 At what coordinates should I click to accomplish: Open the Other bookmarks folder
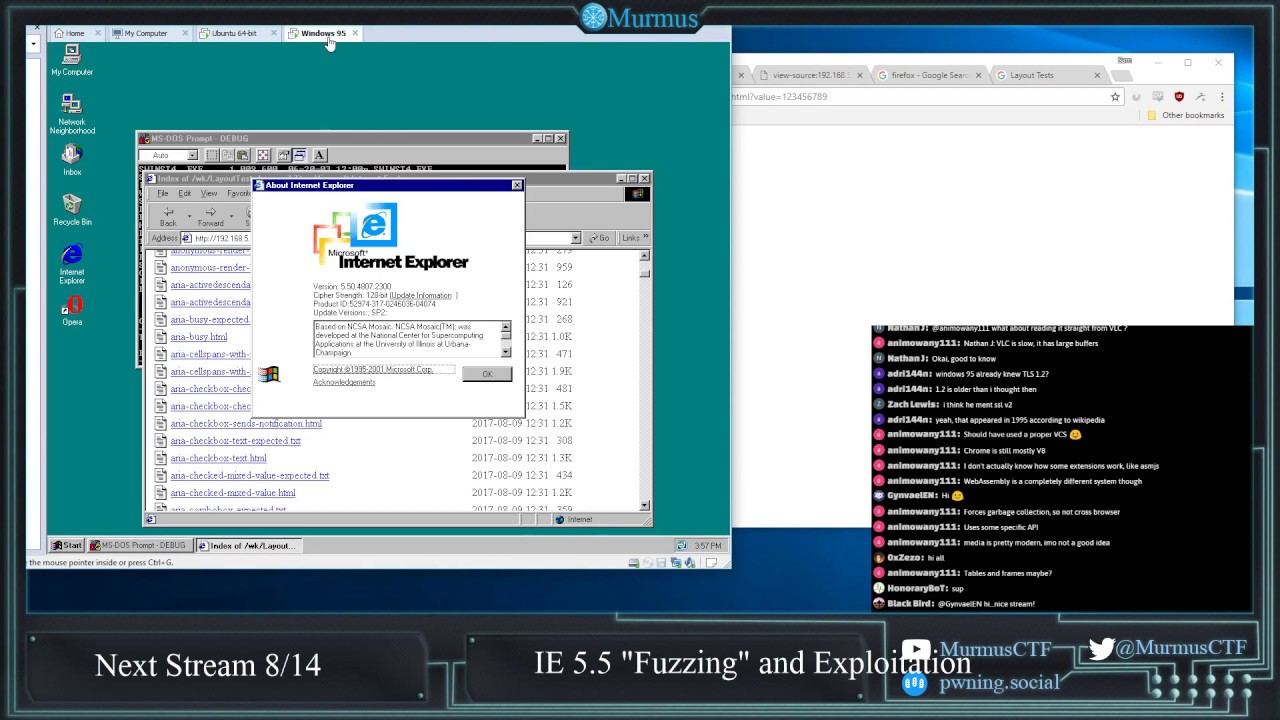[x=1186, y=115]
